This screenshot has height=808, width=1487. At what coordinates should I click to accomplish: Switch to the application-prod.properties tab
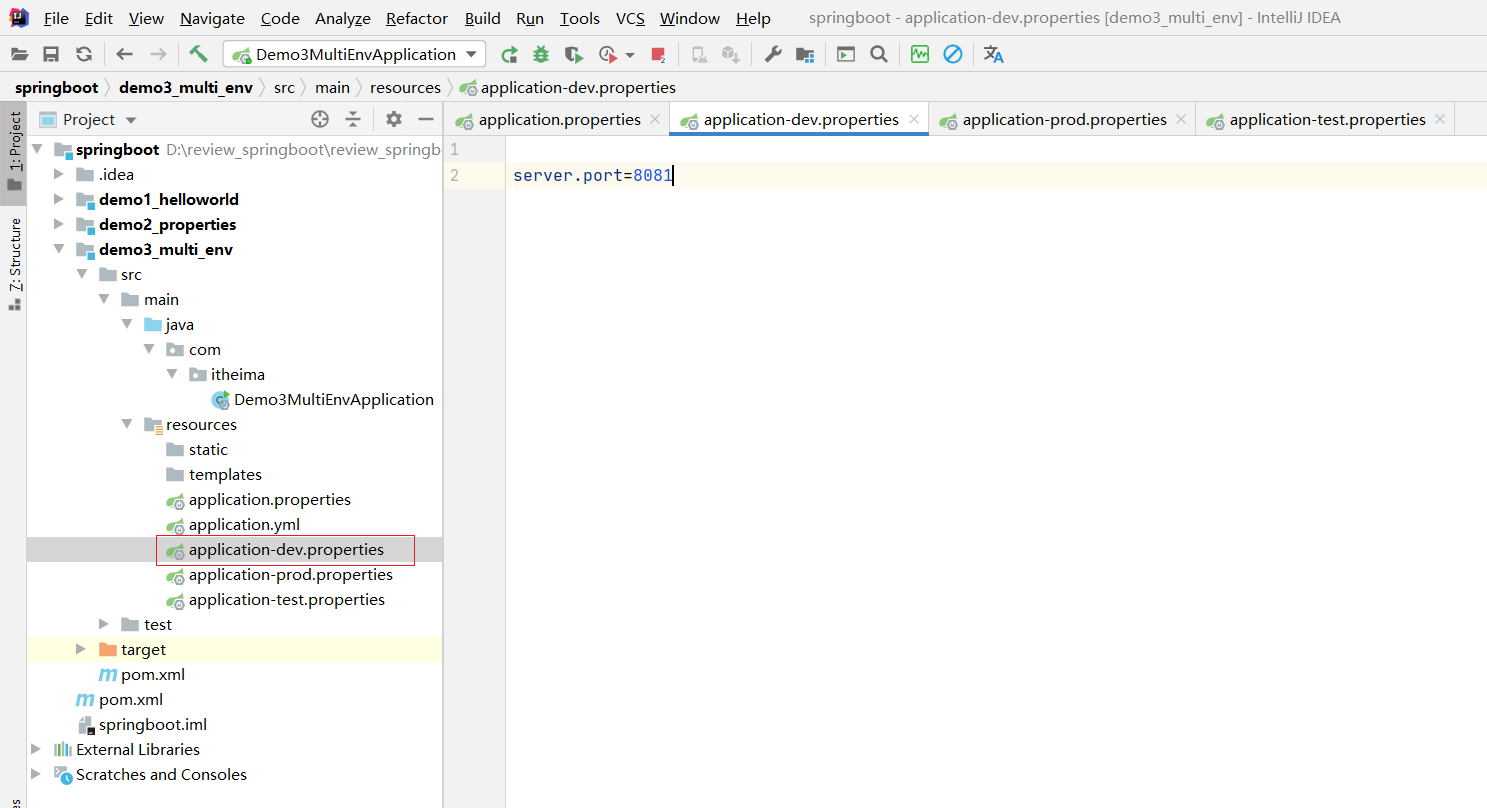click(x=1064, y=119)
